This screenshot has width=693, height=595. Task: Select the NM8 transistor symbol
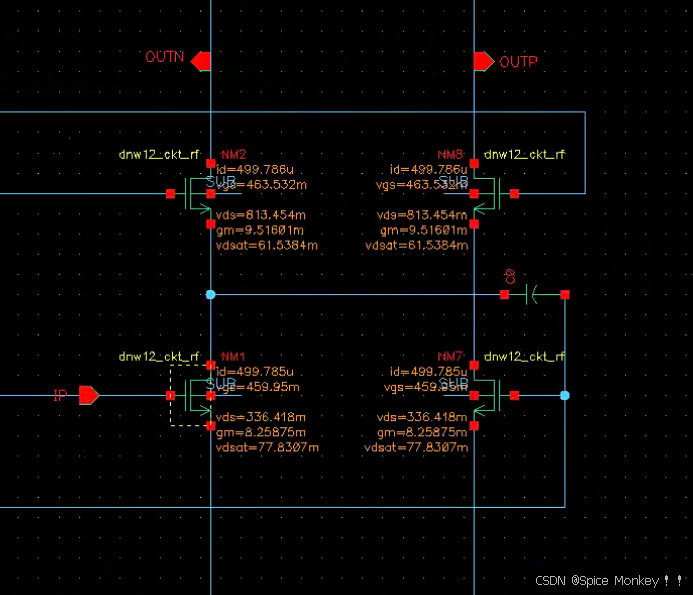click(x=494, y=194)
